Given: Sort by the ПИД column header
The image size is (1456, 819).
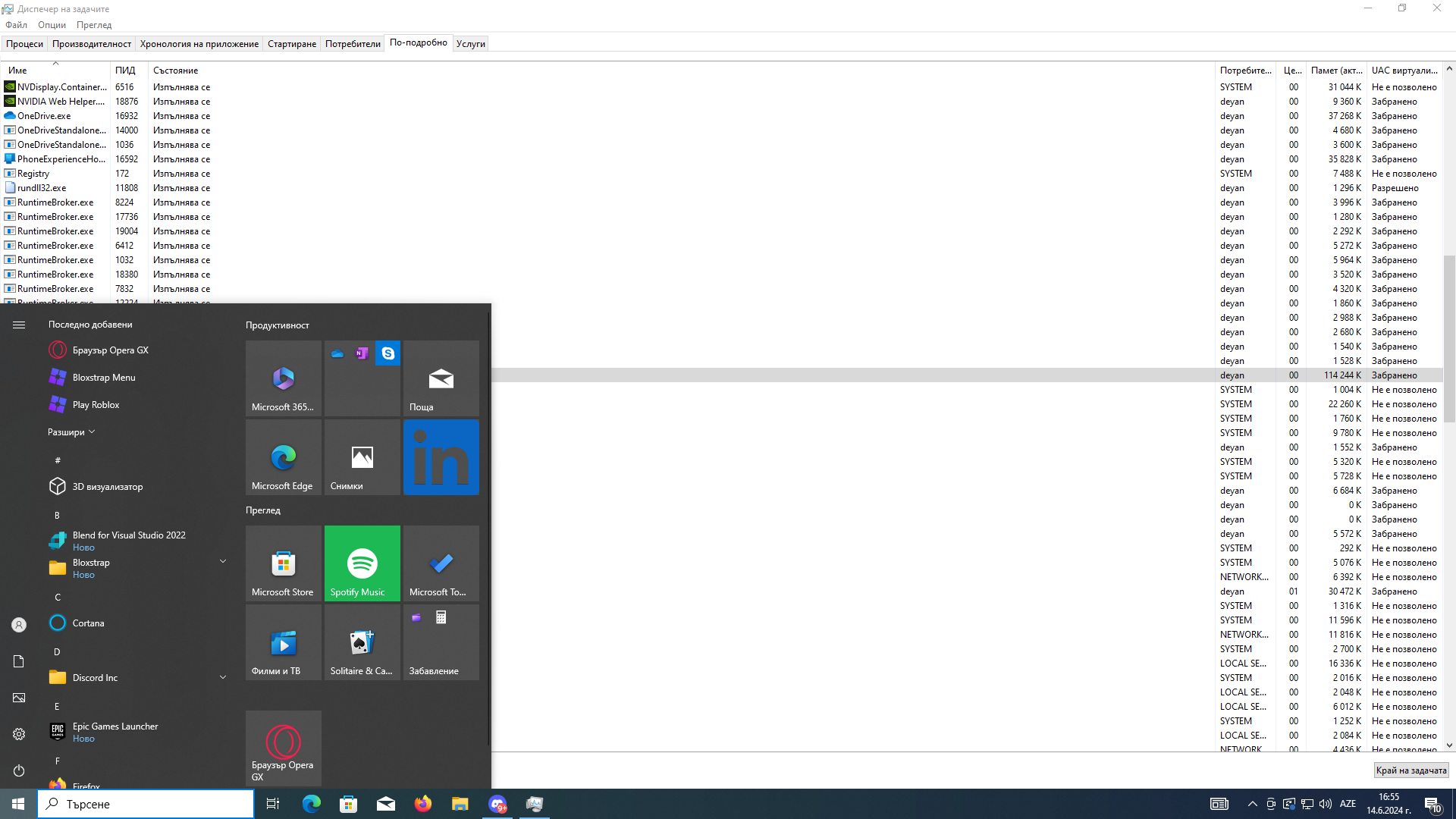Looking at the screenshot, I should (125, 71).
